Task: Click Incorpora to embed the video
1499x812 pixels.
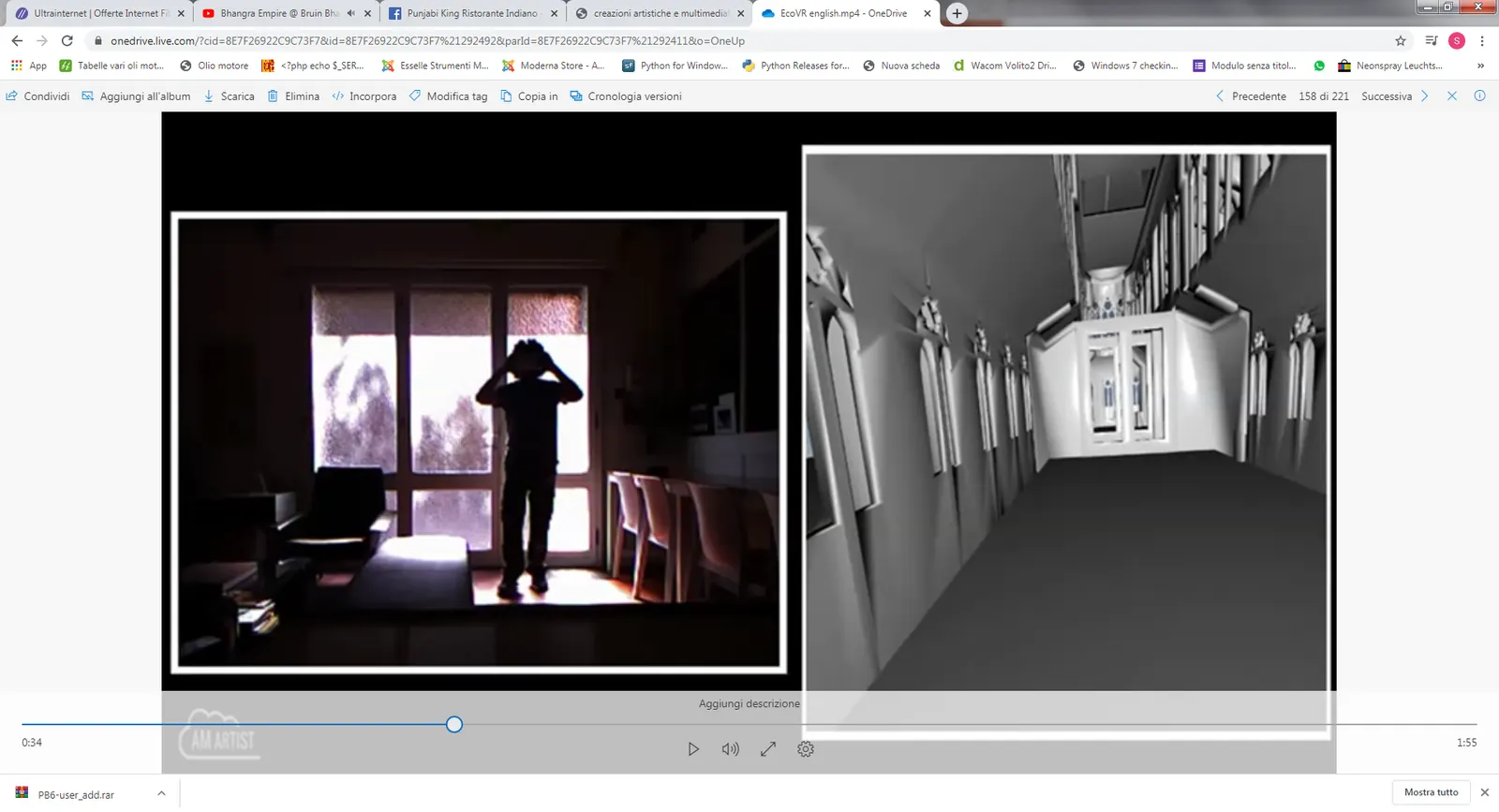Action: (364, 96)
